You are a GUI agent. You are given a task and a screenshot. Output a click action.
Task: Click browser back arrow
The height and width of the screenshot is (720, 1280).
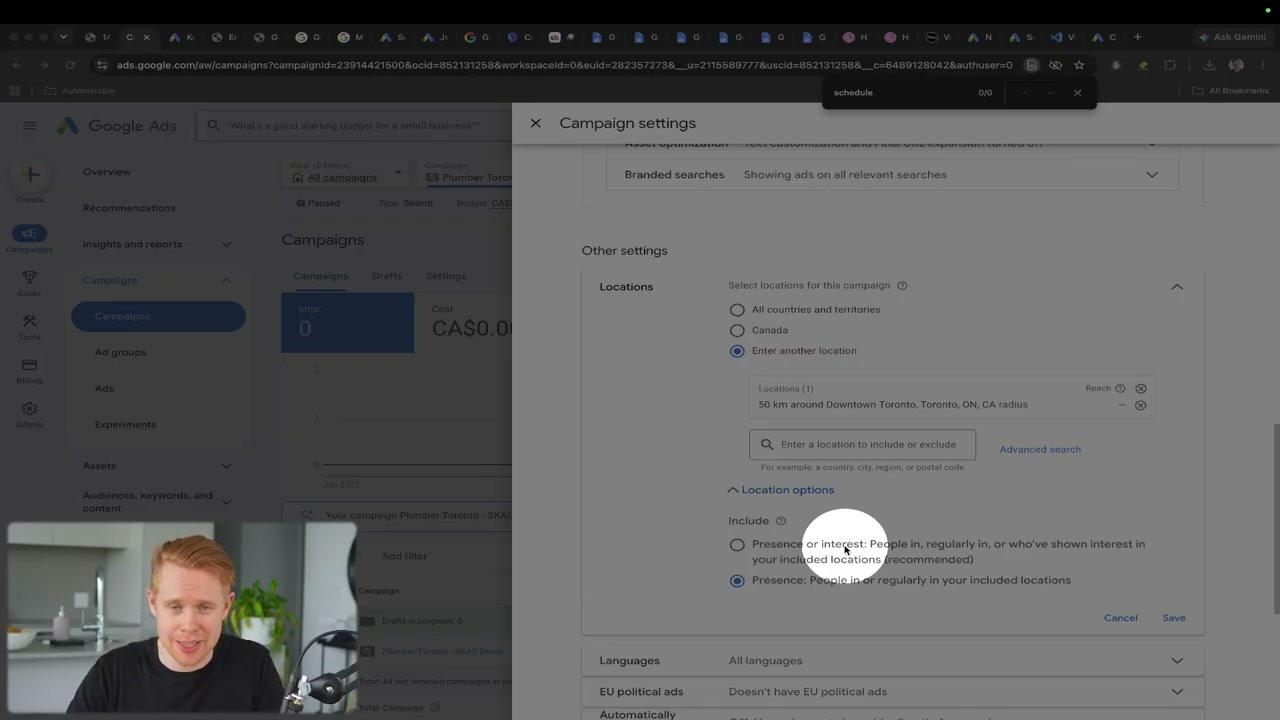tap(17, 65)
